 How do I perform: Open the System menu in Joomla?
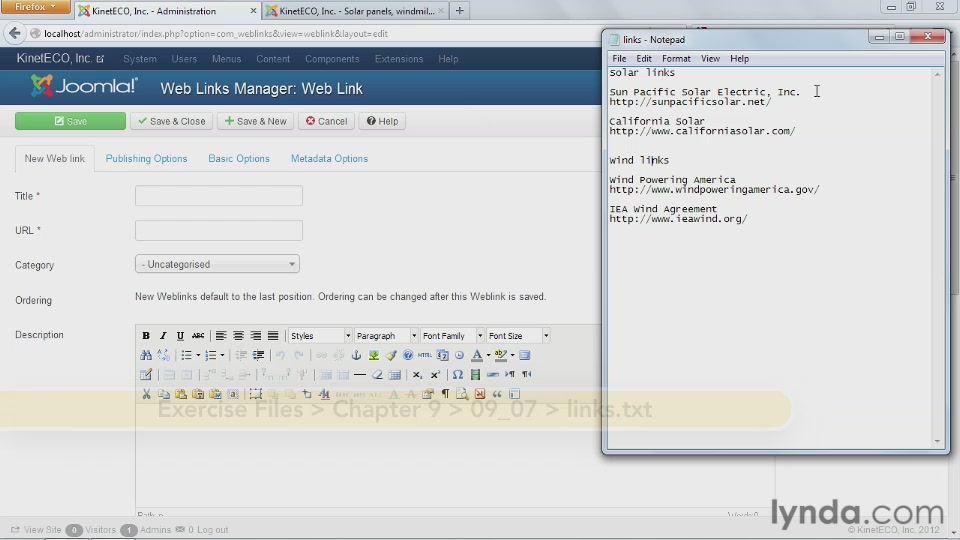140,59
